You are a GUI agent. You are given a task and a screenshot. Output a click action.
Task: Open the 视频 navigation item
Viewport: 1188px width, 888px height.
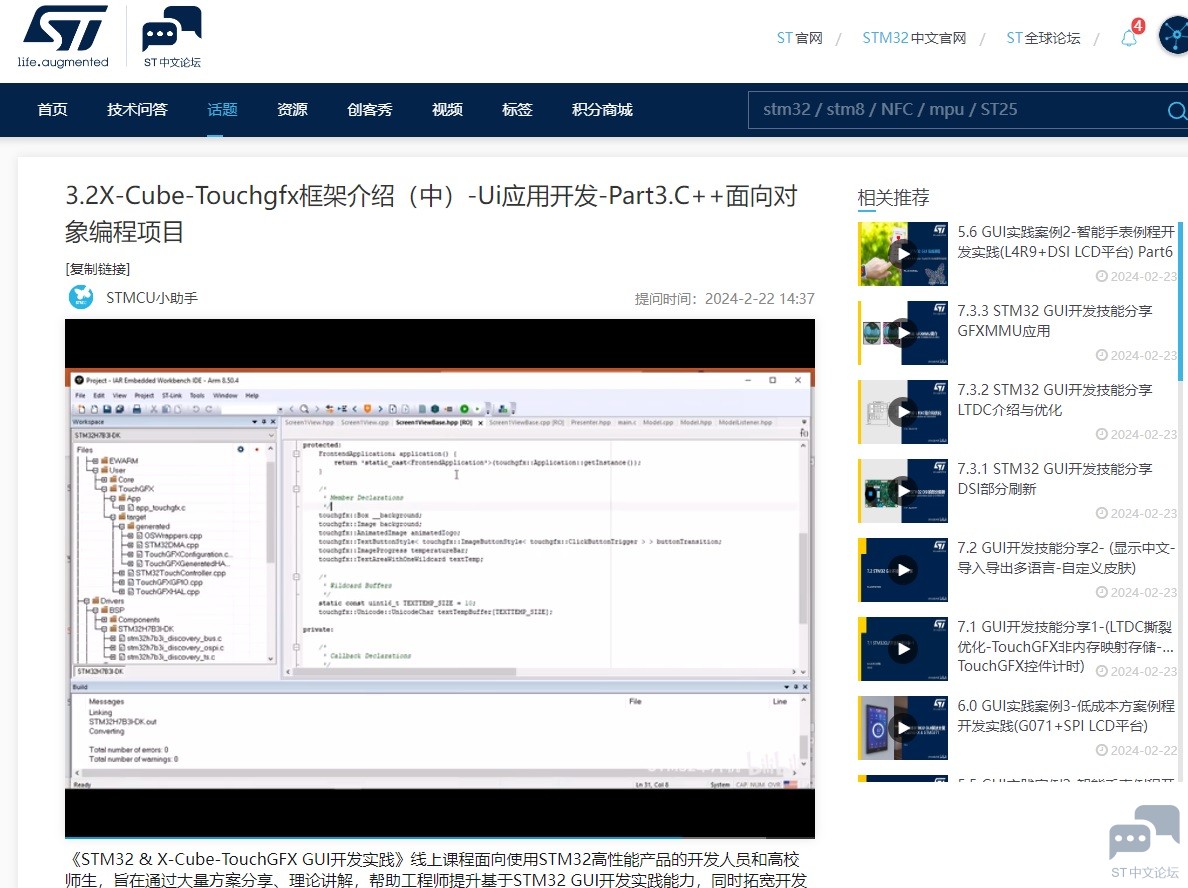[447, 110]
